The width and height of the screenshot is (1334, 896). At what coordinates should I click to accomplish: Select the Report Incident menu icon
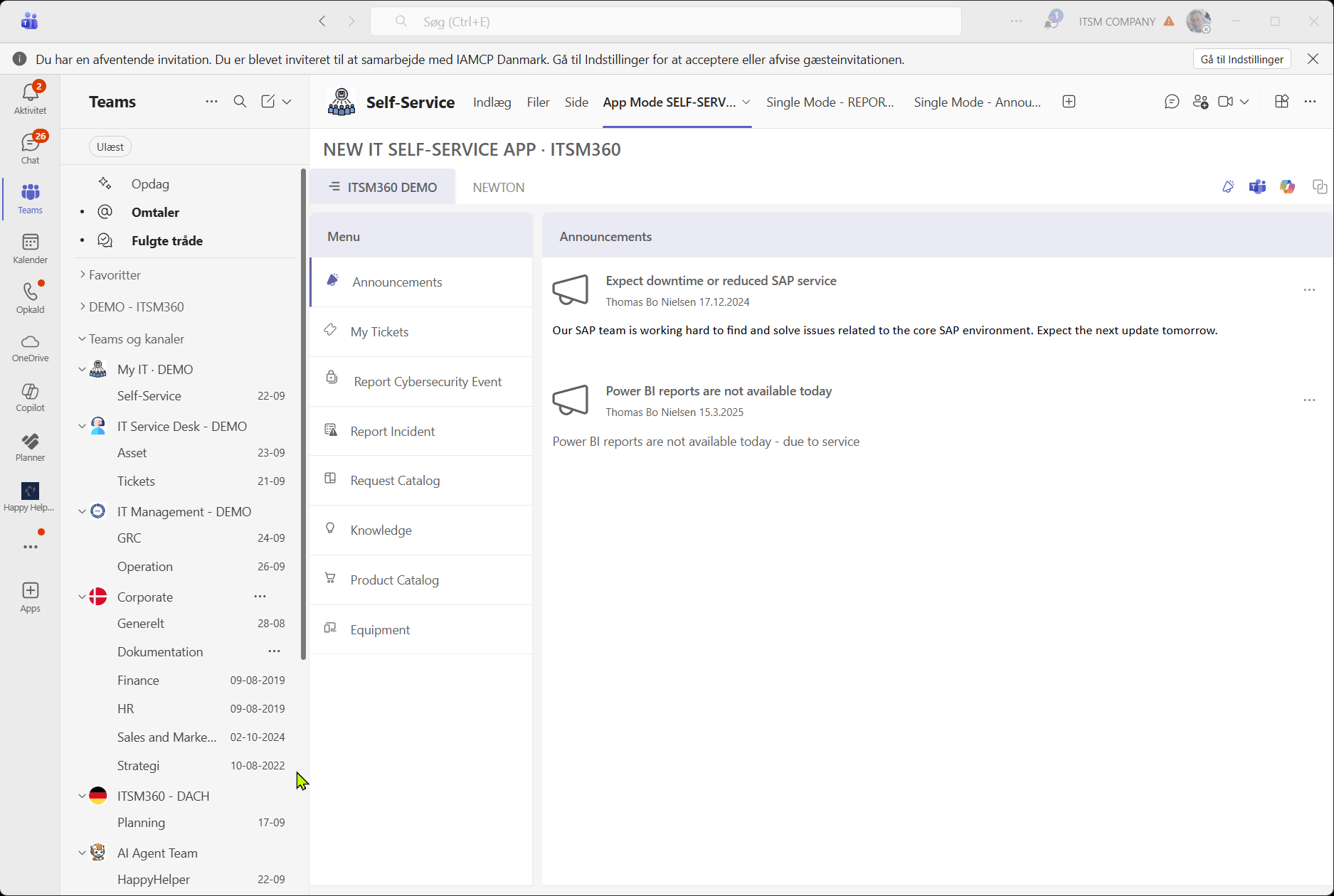[331, 430]
